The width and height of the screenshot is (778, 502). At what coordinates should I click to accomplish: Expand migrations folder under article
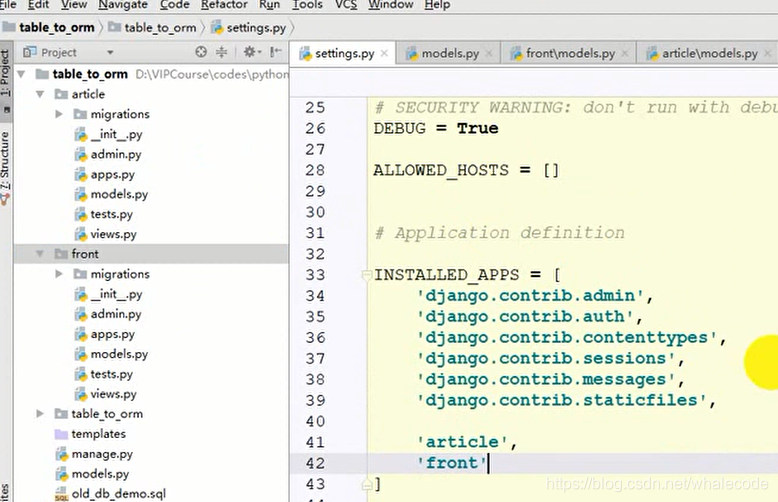(59, 114)
